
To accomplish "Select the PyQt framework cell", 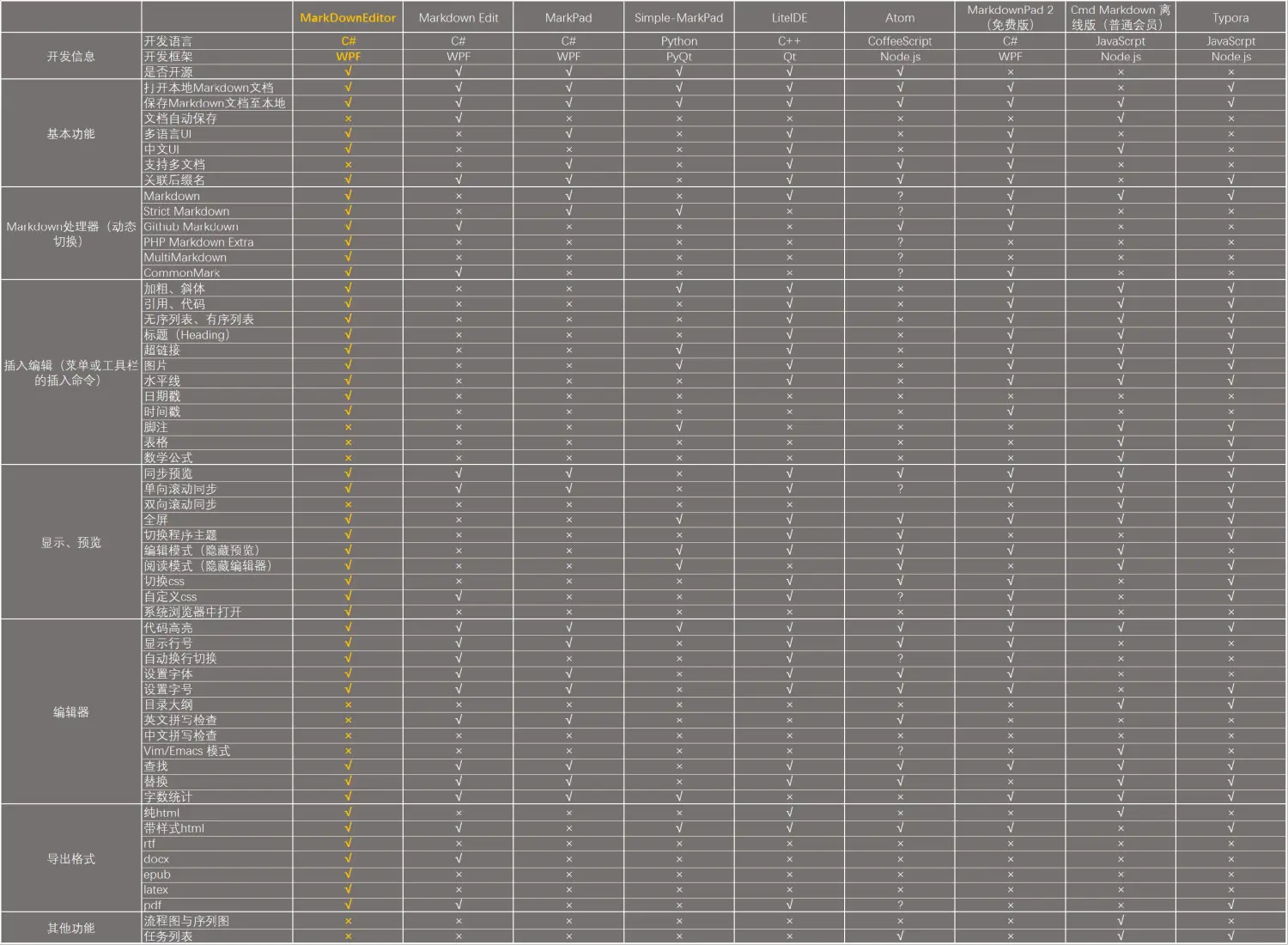I will pos(678,57).
